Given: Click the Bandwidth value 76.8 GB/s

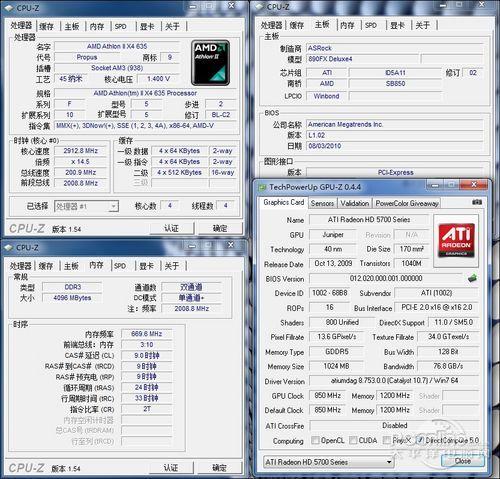Looking at the screenshot, I should pos(448,366).
